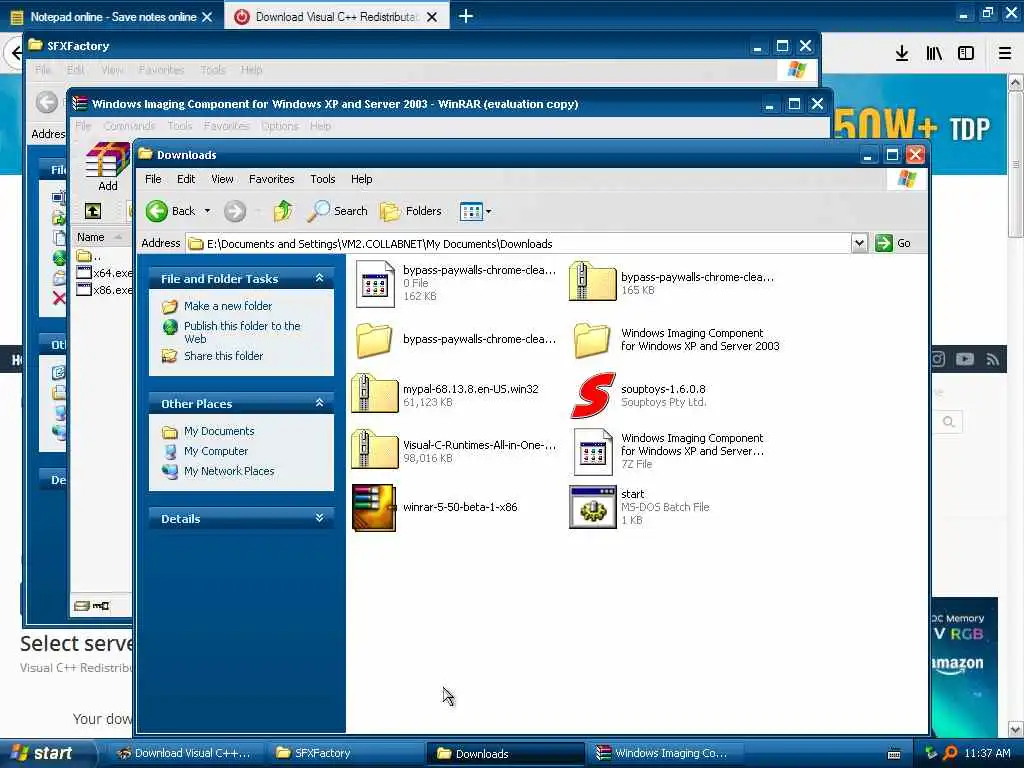The height and width of the screenshot is (768, 1024).
Task: Click the Back arrow in Downloads window
Action: point(157,211)
